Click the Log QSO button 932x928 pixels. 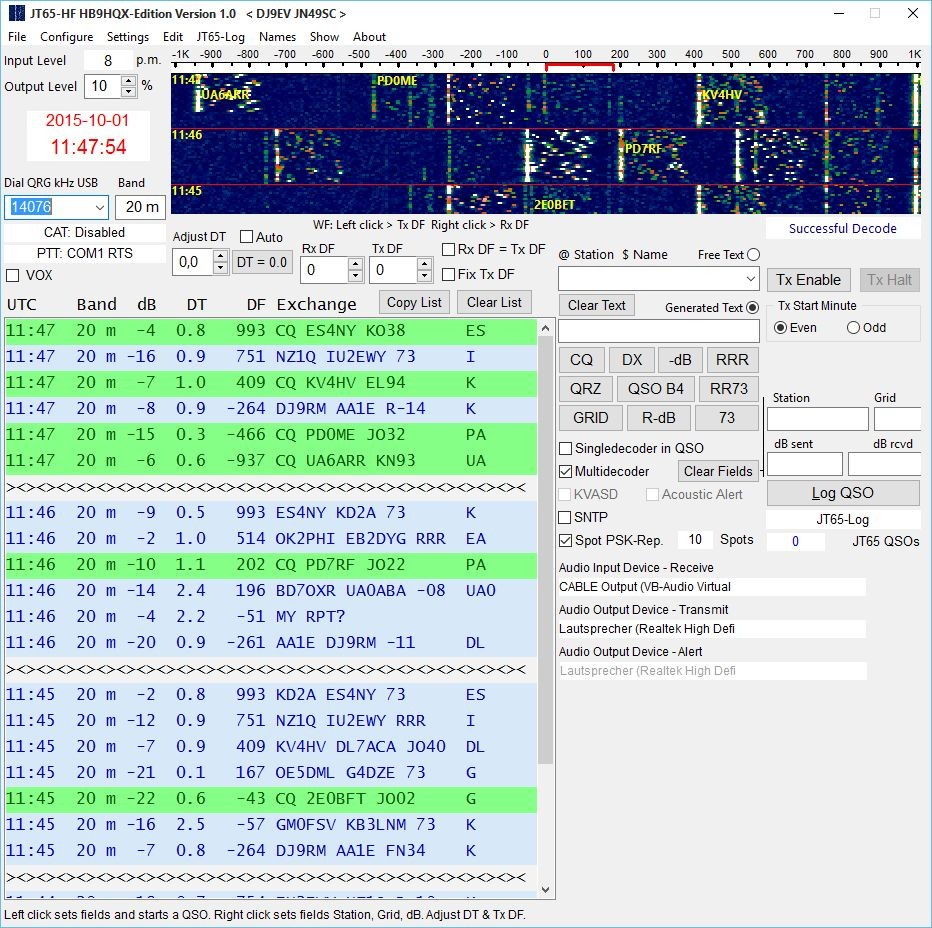point(843,493)
